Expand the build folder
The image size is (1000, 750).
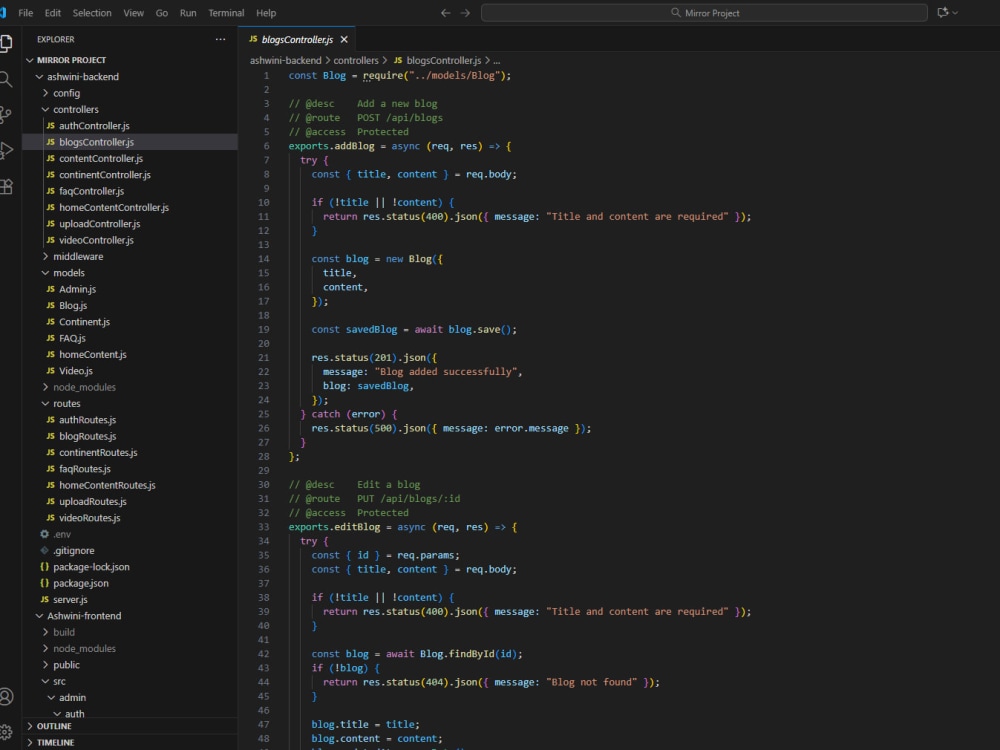130,632
